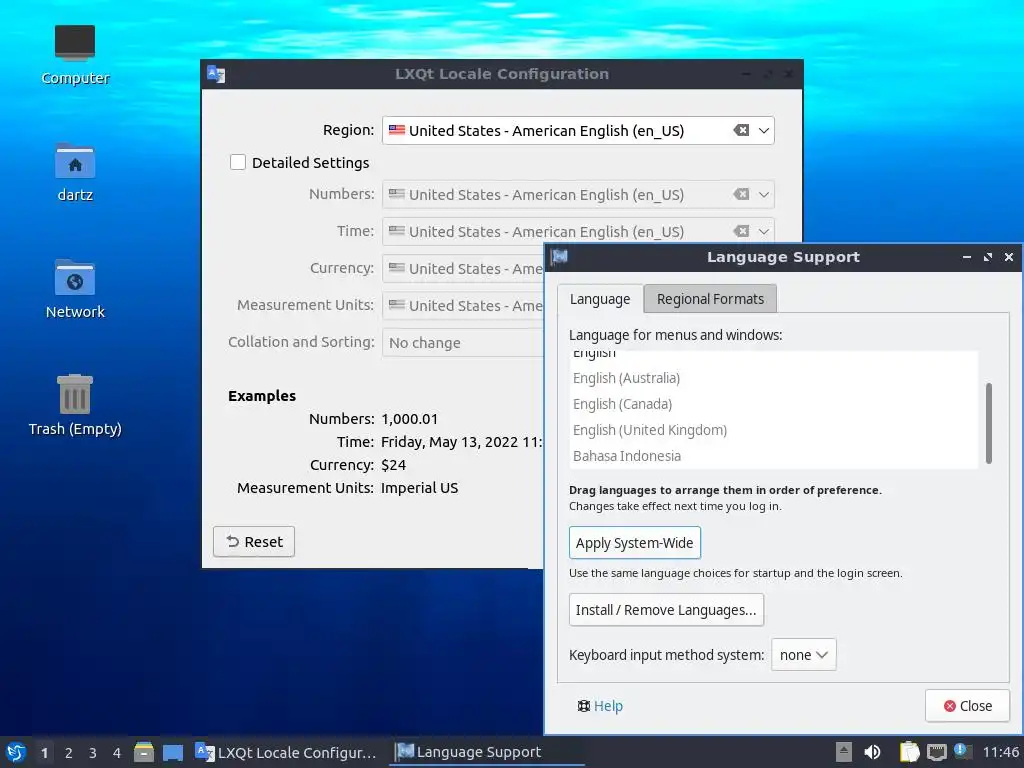Screen dimensions: 1024x768
Task: Open the Currency locale combo box
Action: coord(463,268)
